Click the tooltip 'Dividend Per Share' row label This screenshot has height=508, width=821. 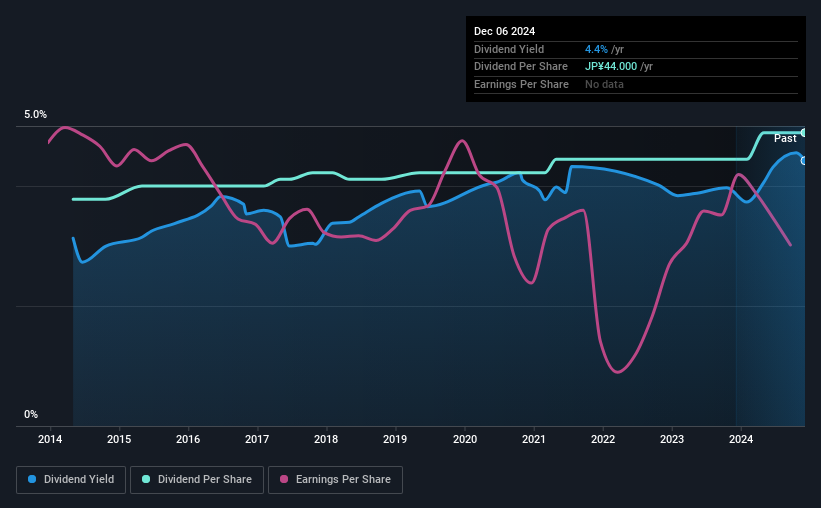pos(520,67)
